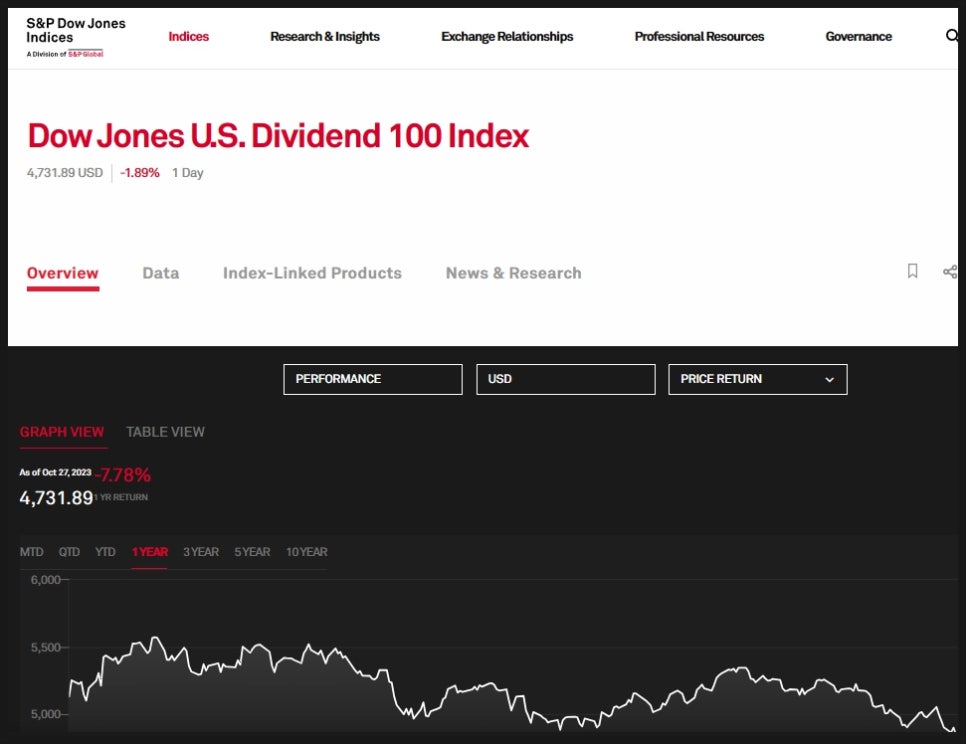This screenshot has height=744, width=966.
Task: Click the 6,000 axis label
Action: tap(46, 580)
